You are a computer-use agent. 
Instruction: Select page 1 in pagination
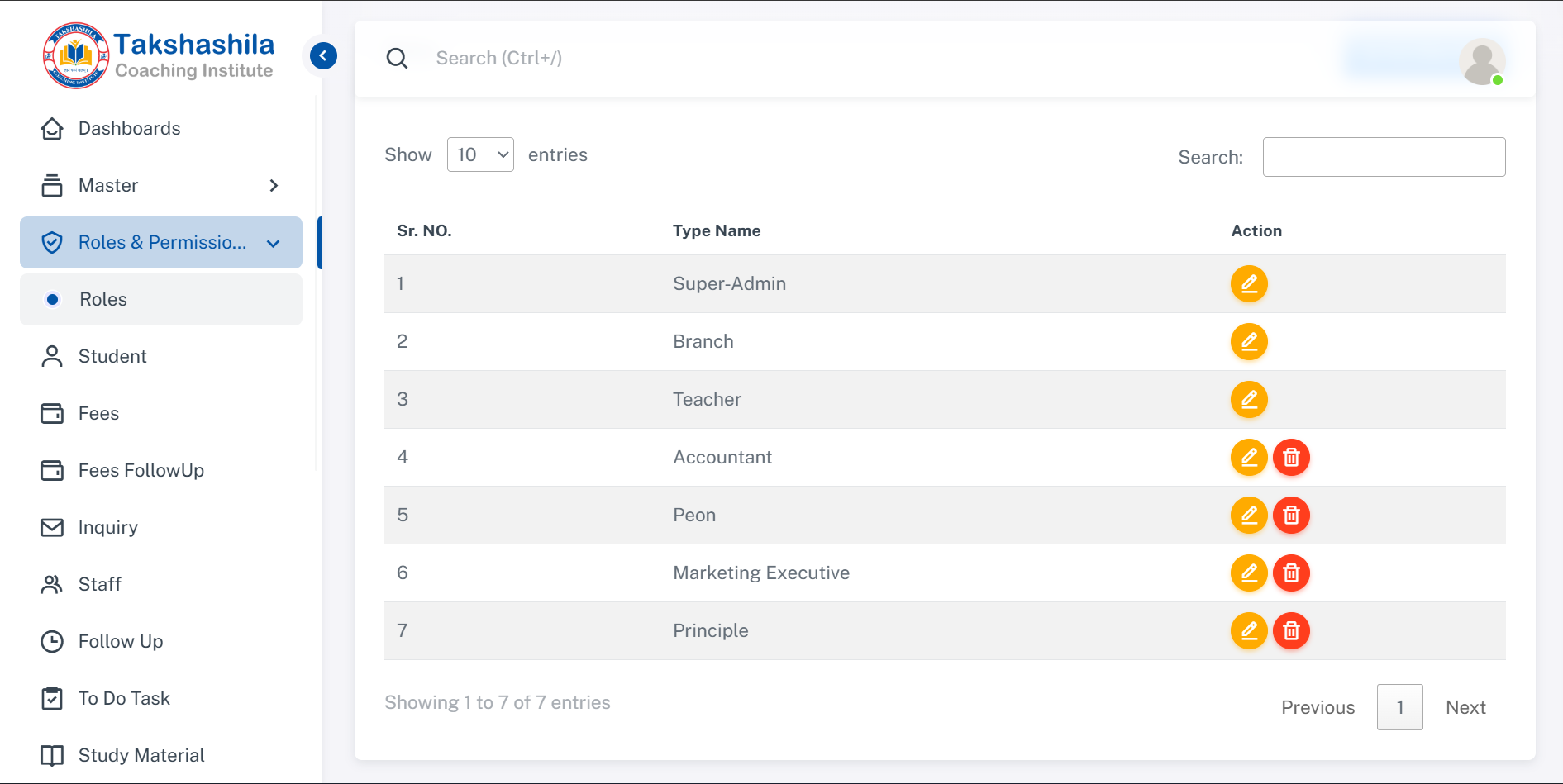coord(1399,707)
